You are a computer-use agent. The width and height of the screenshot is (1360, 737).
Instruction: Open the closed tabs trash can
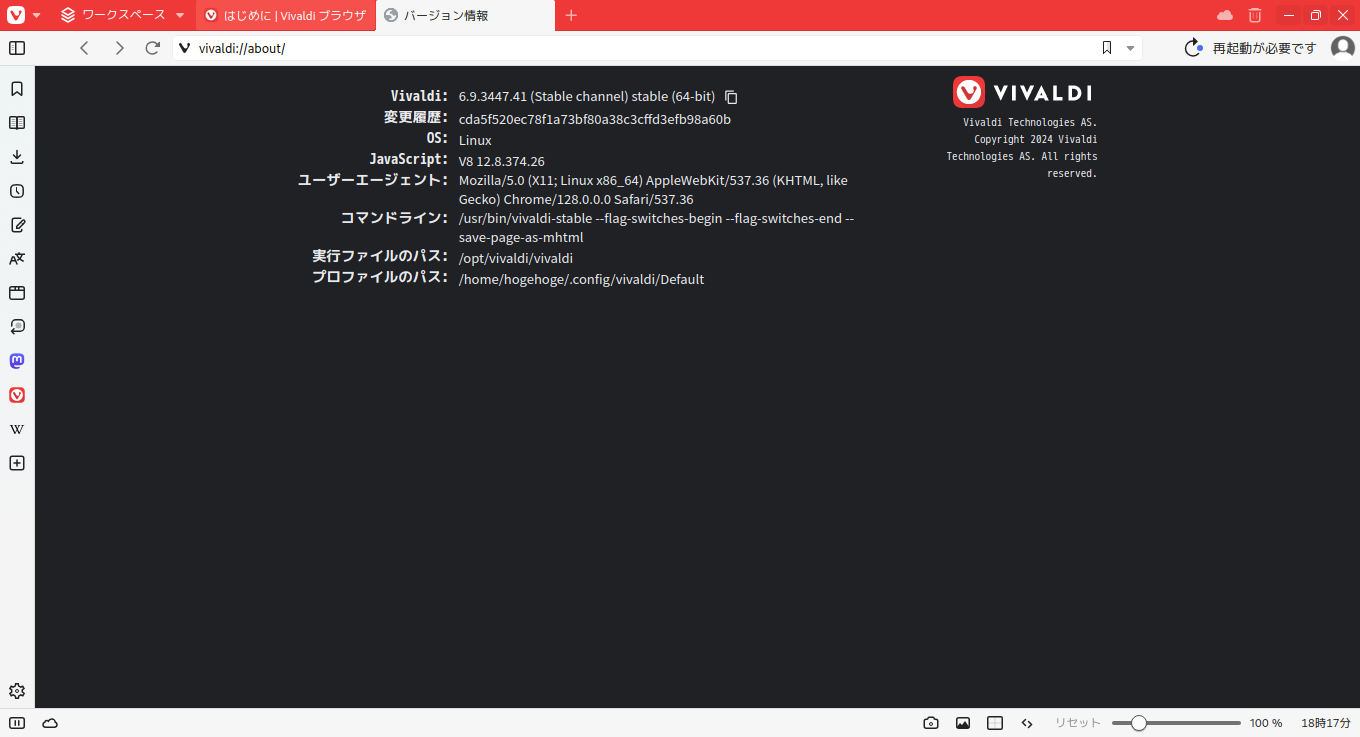(1255, 15)
